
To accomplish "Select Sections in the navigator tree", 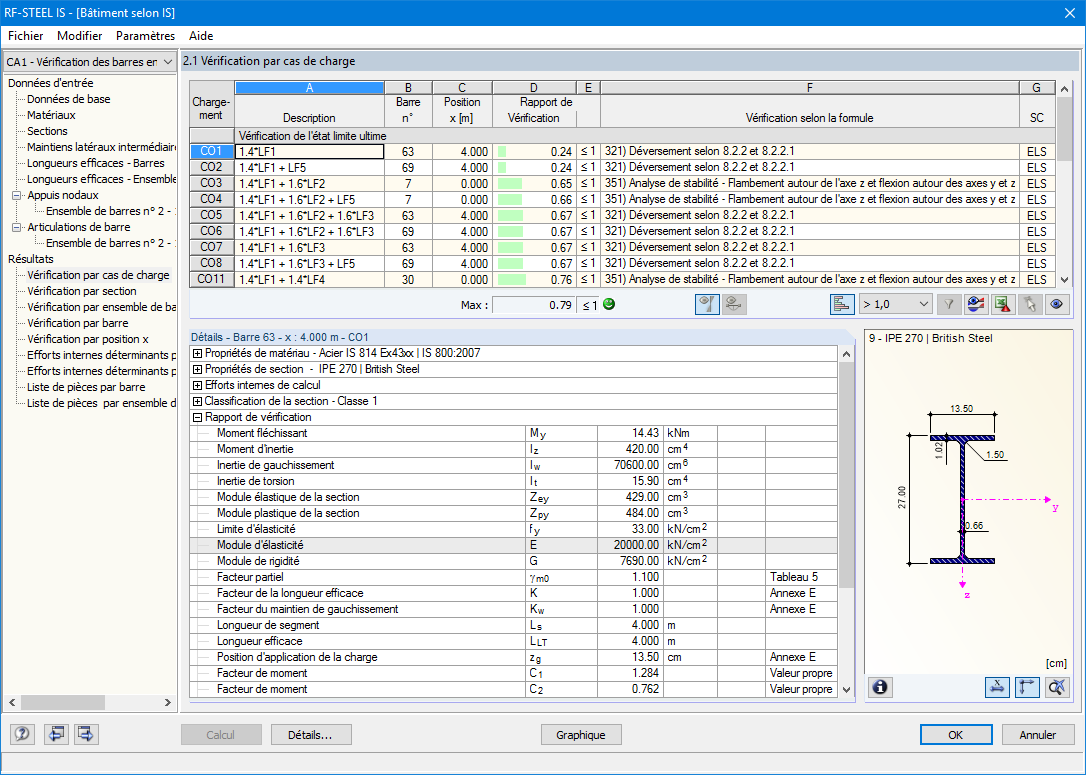I will point(47,131).
